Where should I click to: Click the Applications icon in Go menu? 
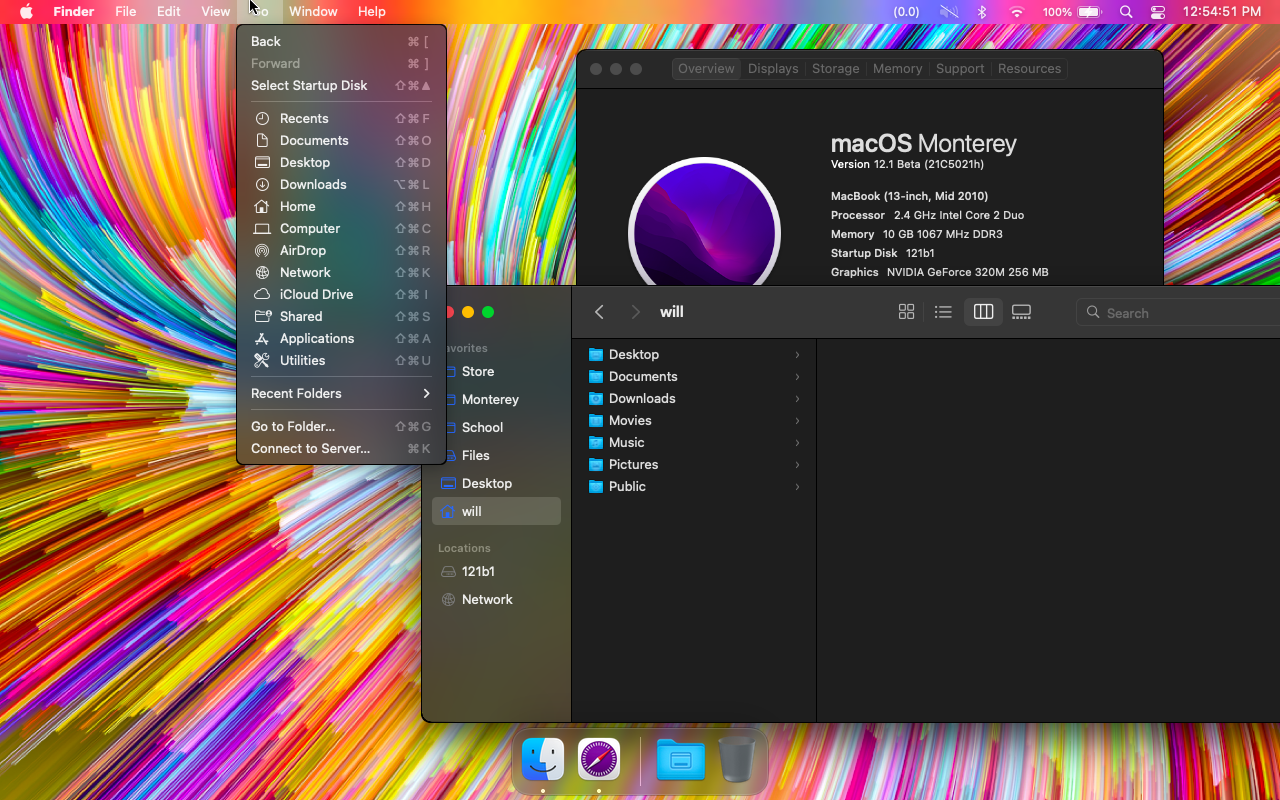point(262,338)
